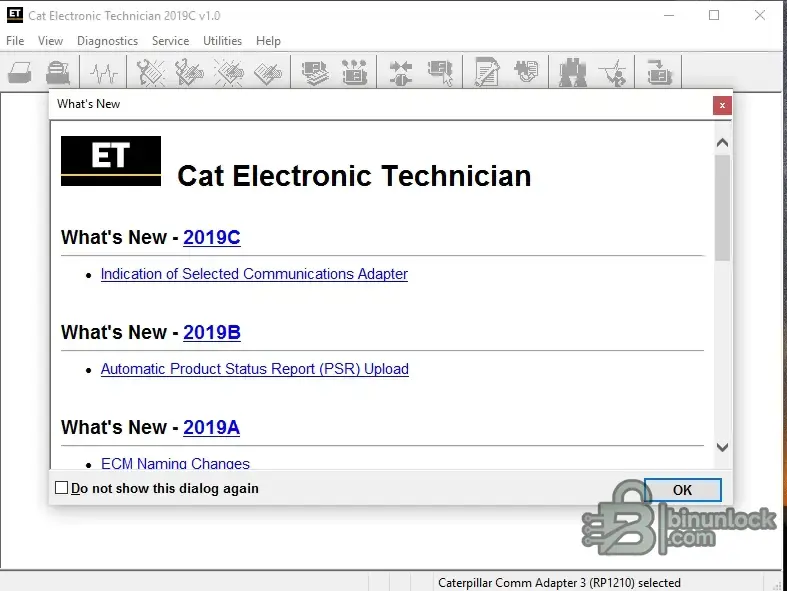This screenshot has width=787, height=591.
Task: Click the binoculars toolbar icon
Action: coord(573,72)
